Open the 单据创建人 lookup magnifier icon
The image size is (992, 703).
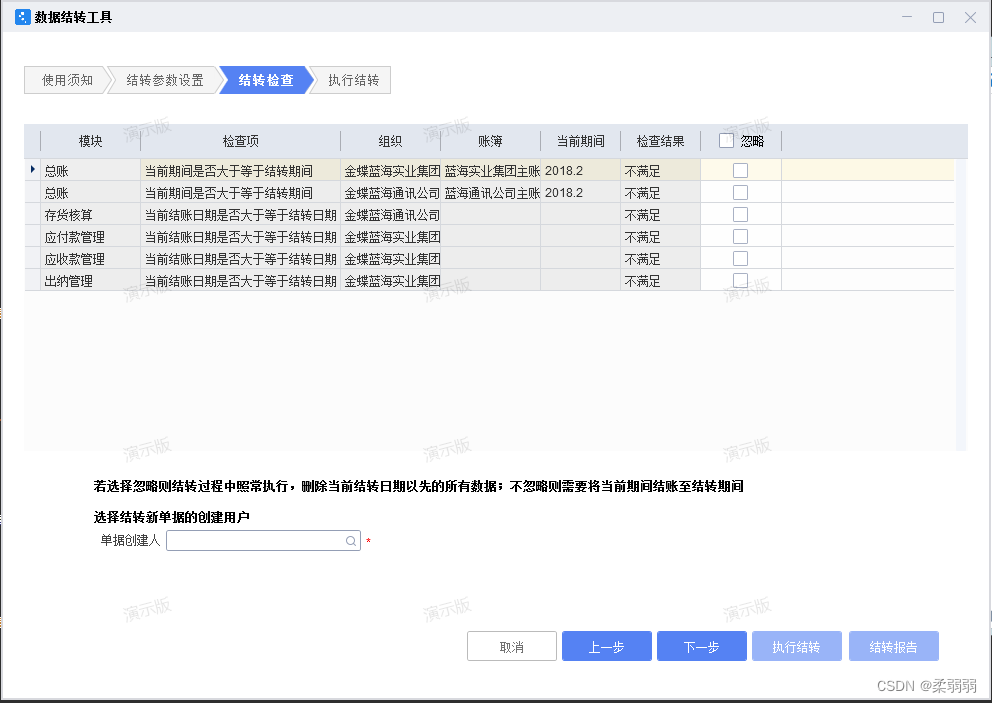pyautogui.click(x=350, y=539)
